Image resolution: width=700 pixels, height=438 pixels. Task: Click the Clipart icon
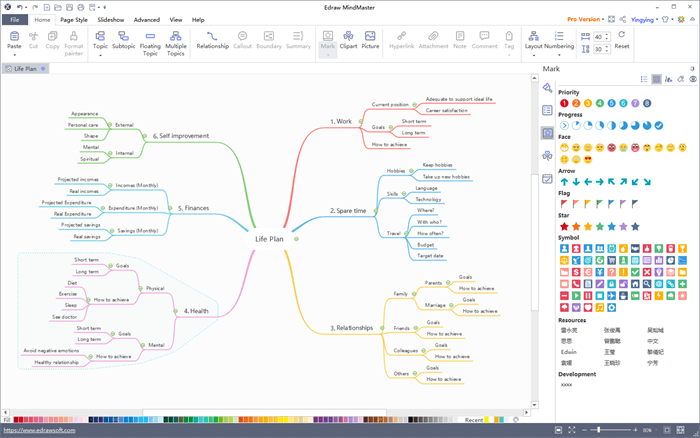click(348, 39)
